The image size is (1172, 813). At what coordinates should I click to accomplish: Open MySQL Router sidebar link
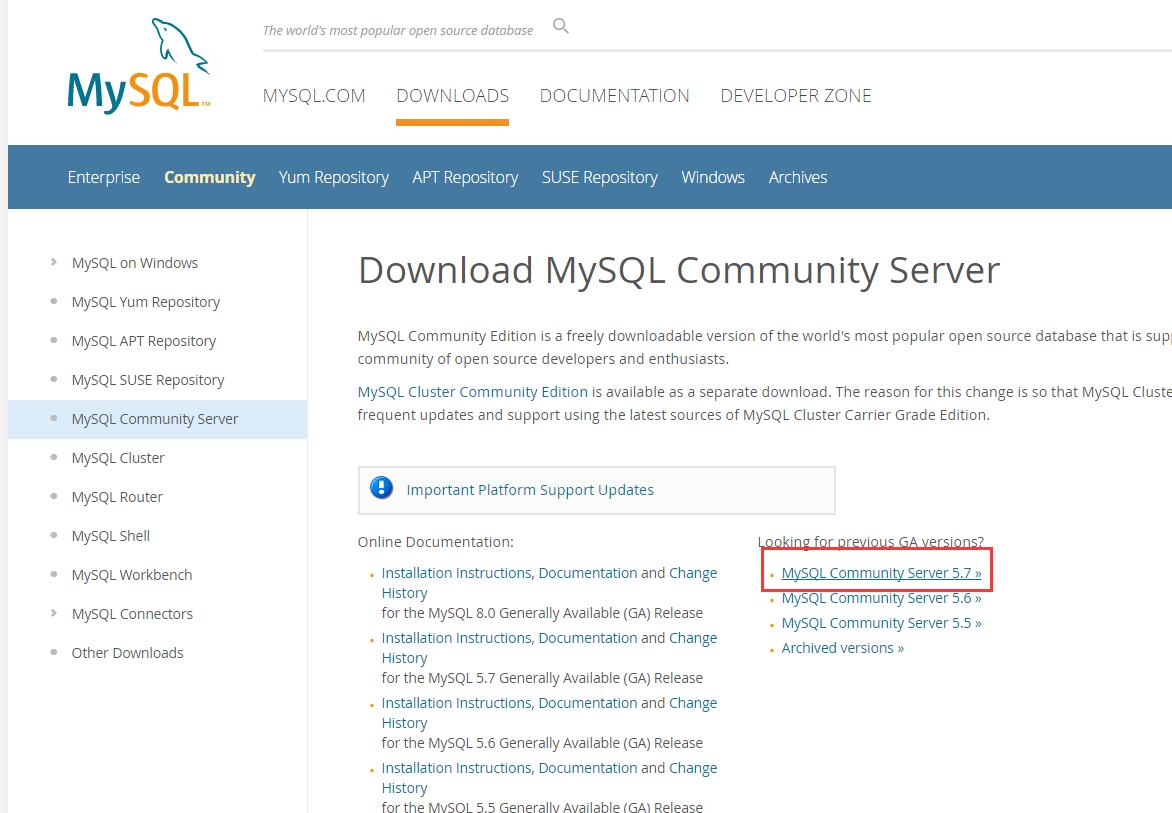coord(117,497)
